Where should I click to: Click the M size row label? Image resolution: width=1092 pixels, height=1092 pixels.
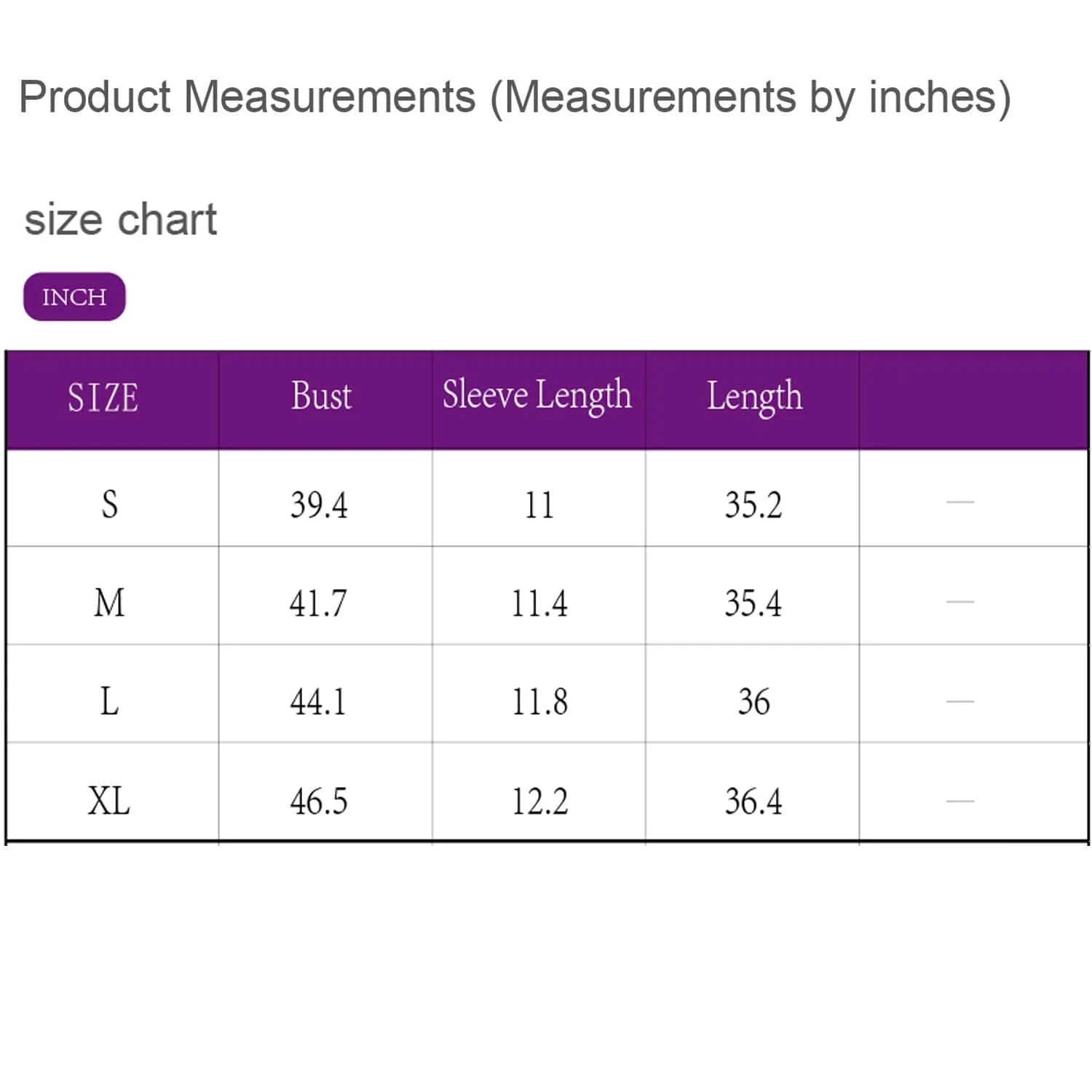tap(109, 603)
